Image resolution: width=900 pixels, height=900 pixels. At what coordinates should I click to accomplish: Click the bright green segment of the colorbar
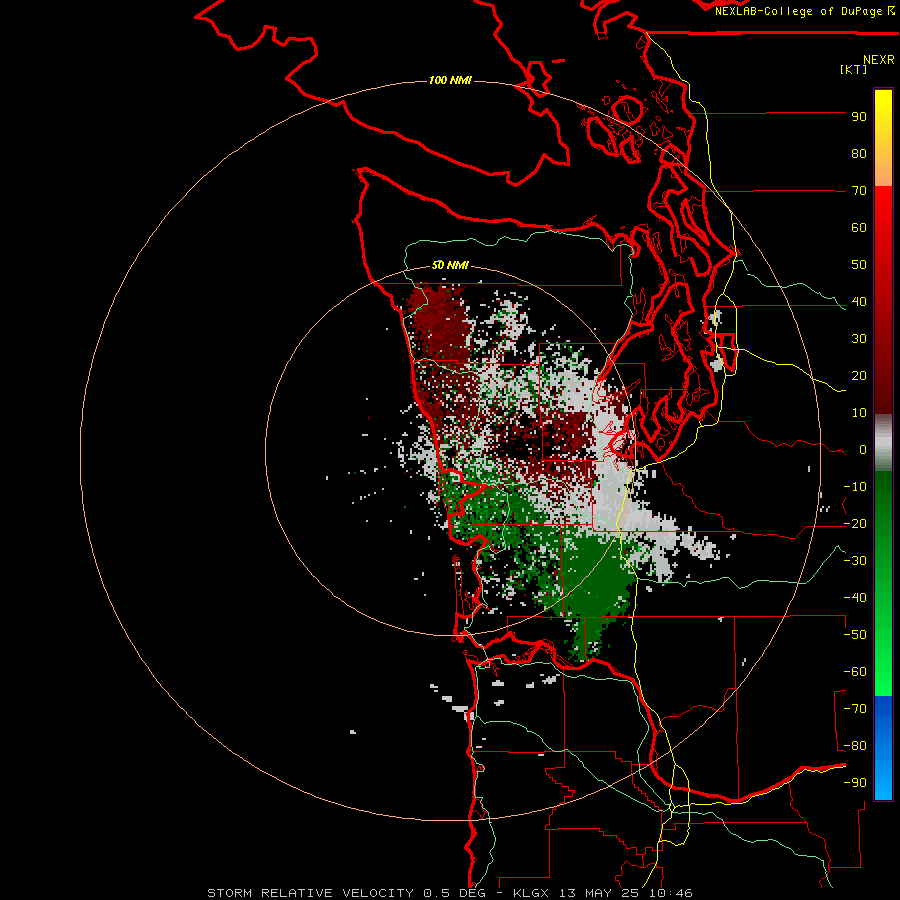click(x=883, y=660)
